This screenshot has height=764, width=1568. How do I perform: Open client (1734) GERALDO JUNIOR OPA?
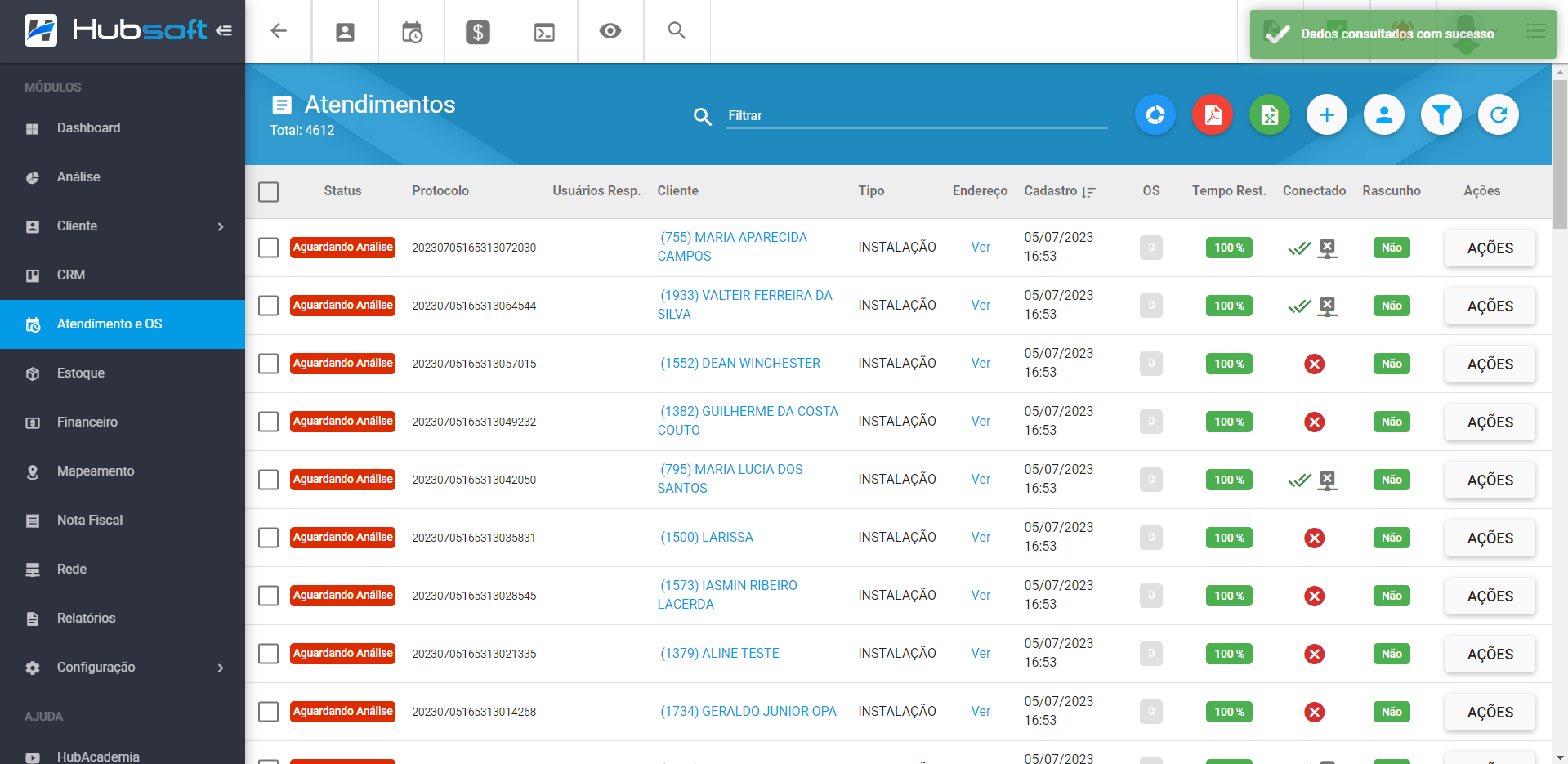(x=748, y=712)
